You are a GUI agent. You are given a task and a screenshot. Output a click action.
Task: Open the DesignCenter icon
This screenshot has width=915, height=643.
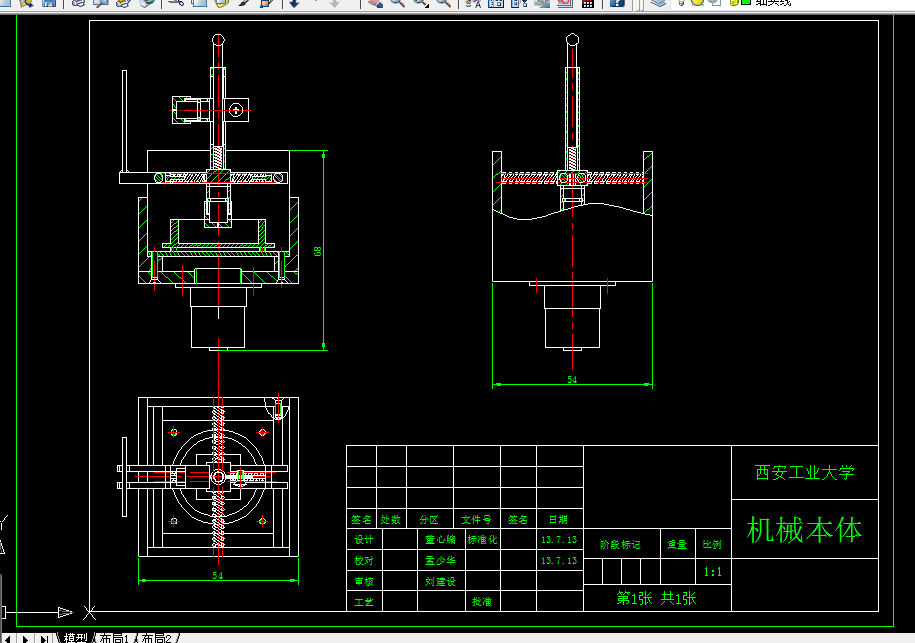(x=496, y=3)
